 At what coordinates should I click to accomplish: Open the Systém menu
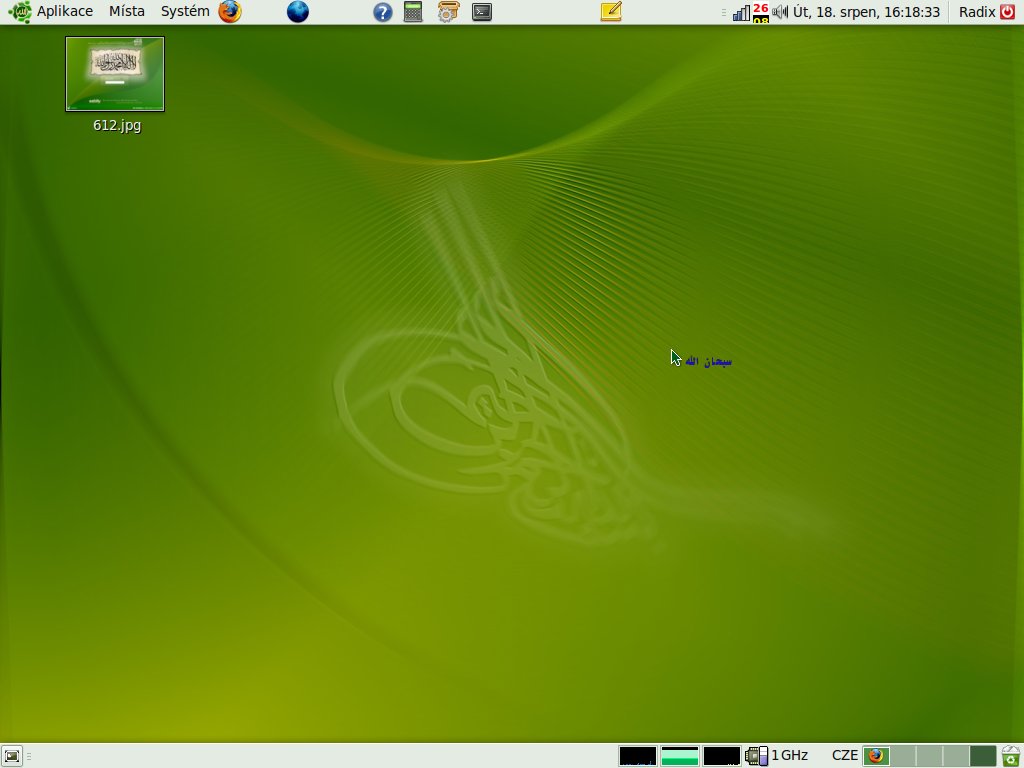(185, 12)
